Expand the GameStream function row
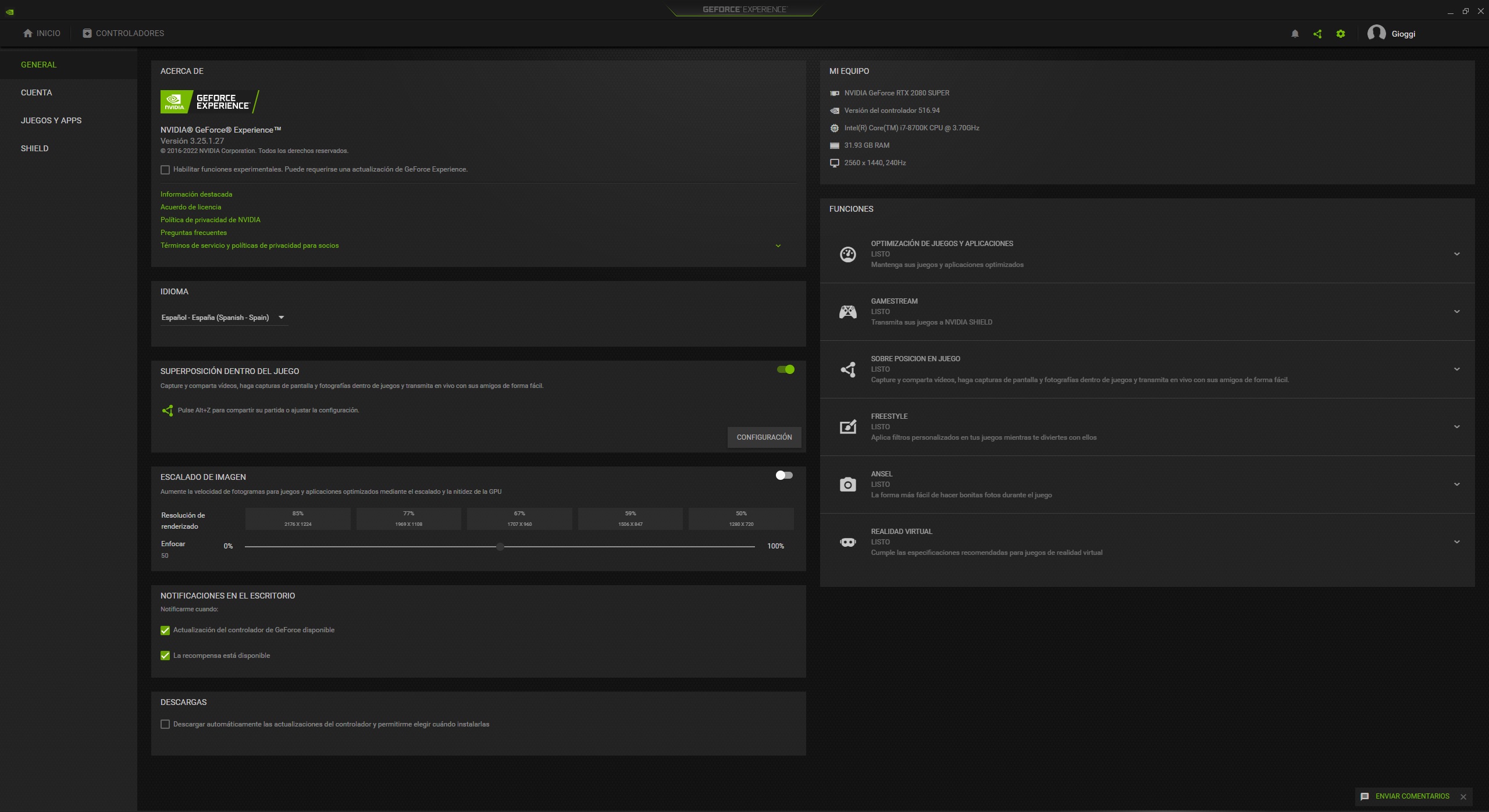 click(x=1457, y=312)
